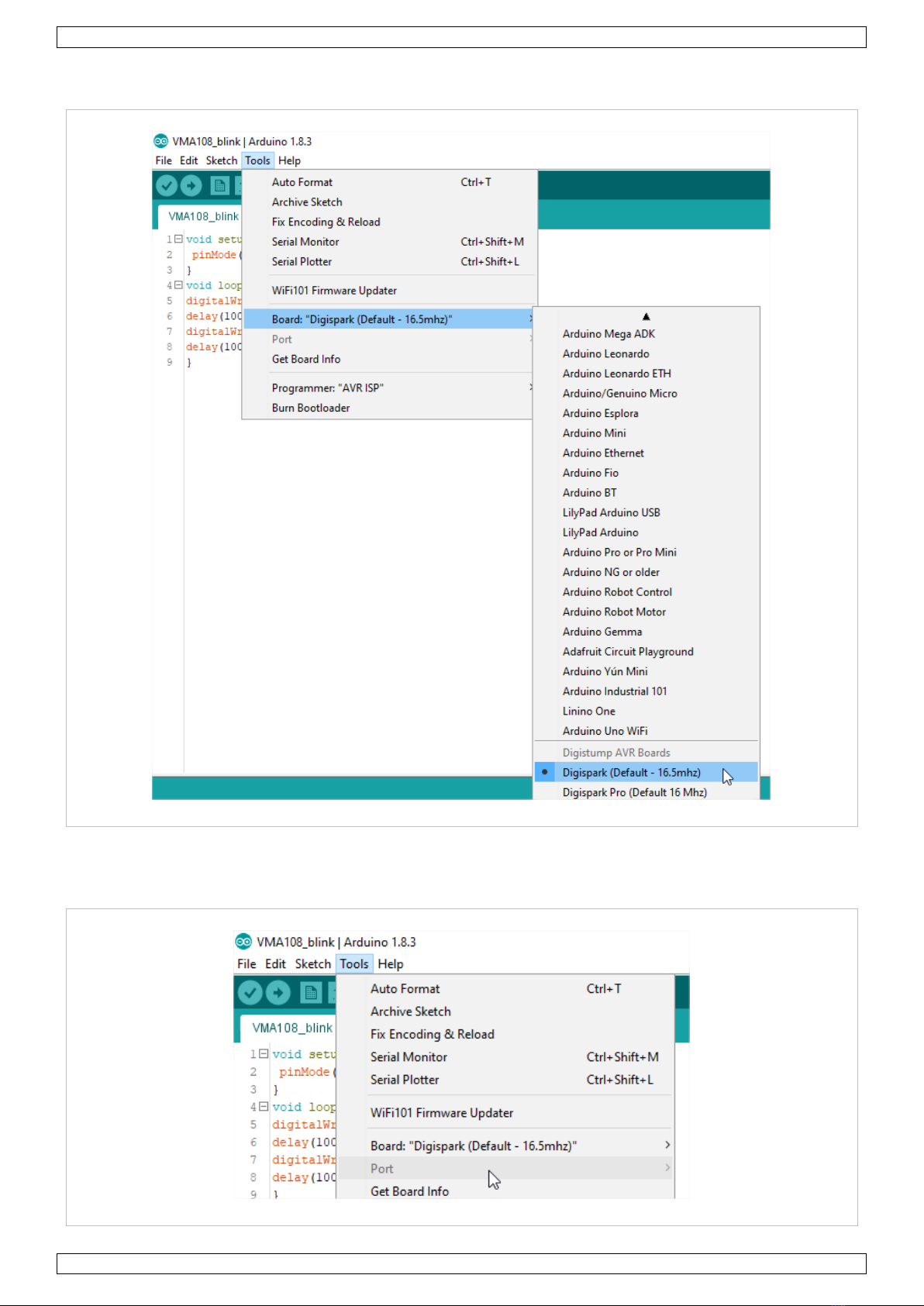Screen dimensions: 924x1306
Task: Select Arduino Robot Motor board
Action: pos(646,612)
